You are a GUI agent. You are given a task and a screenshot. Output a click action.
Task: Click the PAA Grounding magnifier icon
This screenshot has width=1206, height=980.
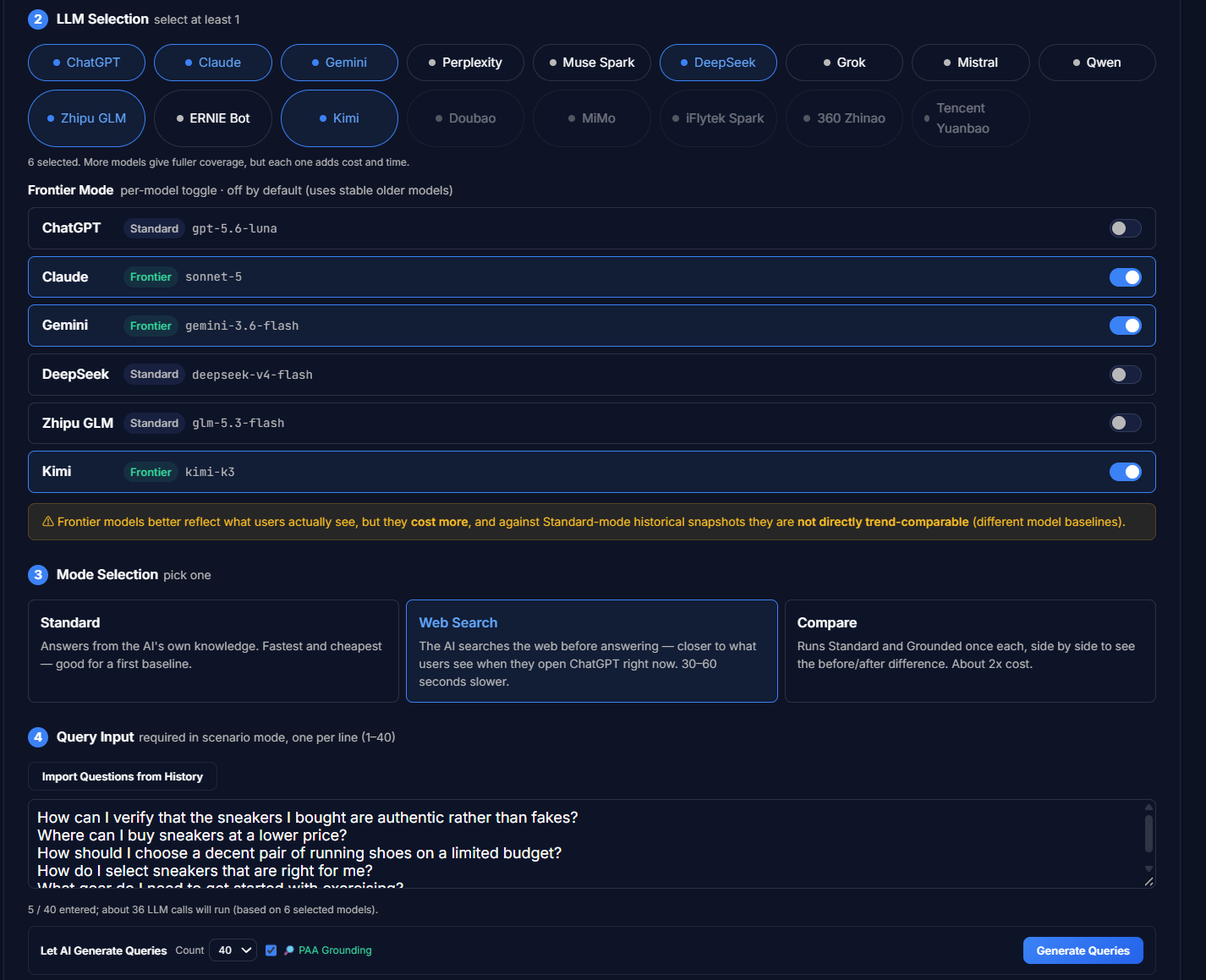289,950
